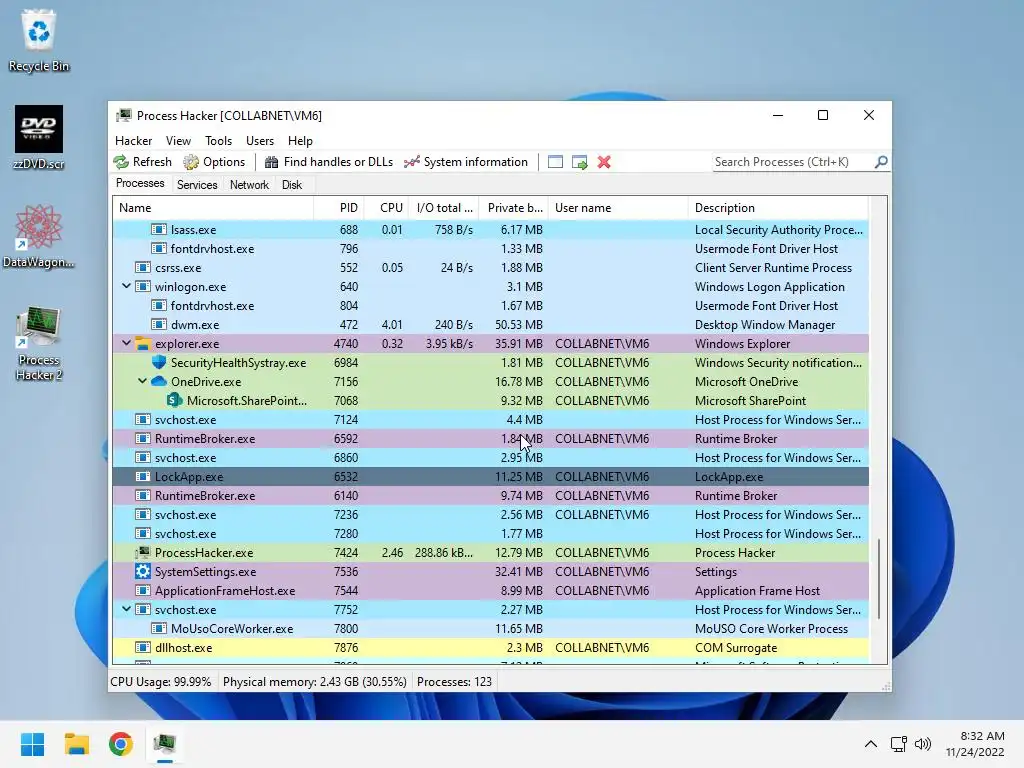Click SecurityHealthSystray.exe shield icon

(x=159, y=362)
